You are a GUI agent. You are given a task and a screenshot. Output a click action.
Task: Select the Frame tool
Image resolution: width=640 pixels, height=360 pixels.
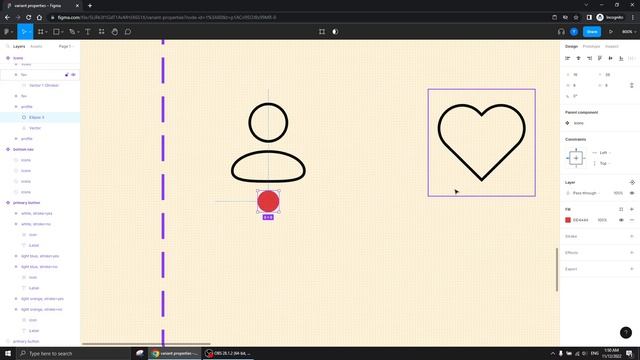(40, 32)
